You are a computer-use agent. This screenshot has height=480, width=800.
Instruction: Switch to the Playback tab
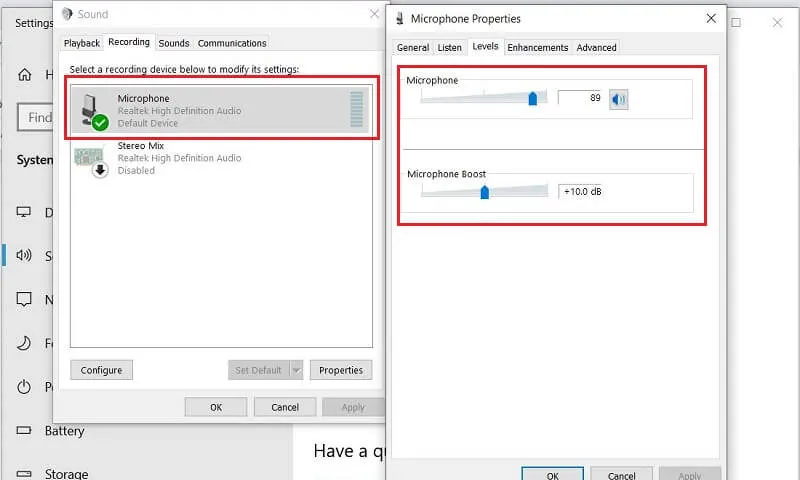(82, 43)
